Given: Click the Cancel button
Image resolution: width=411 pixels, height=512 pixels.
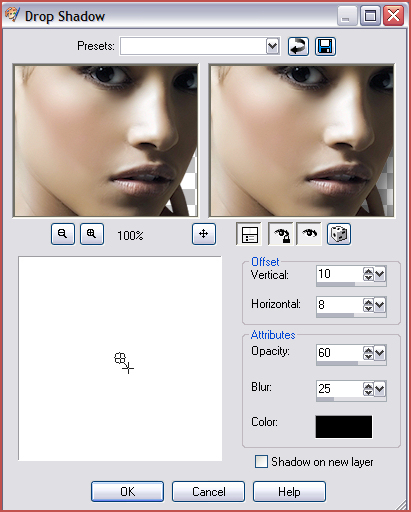Looking at the screenshot, I should [208, 491].
